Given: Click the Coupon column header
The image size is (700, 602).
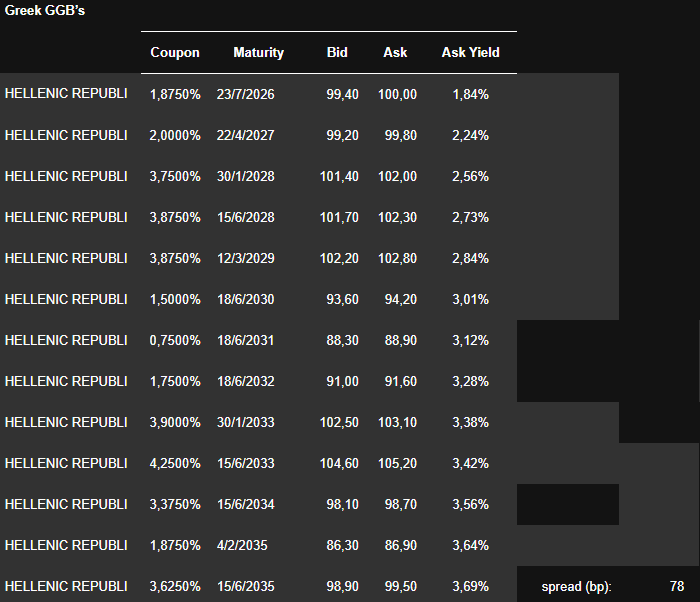Looking at the screenshot, I should tap(175, 52).
